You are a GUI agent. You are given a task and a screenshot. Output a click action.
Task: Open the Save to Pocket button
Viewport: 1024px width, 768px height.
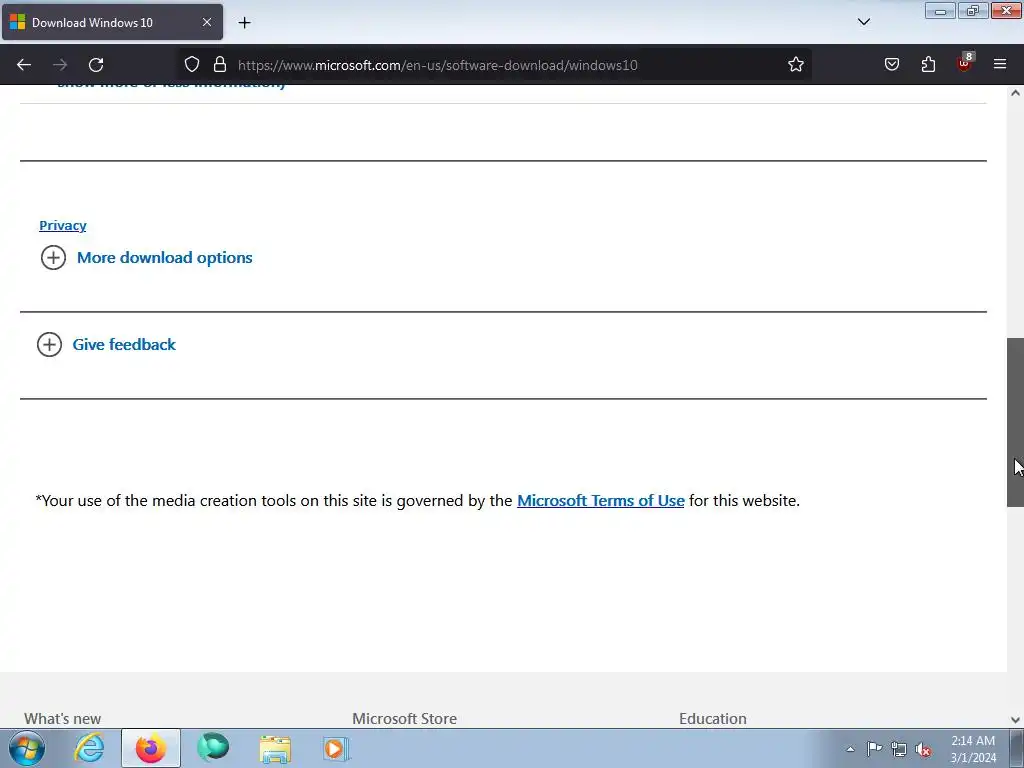point(892,65)
